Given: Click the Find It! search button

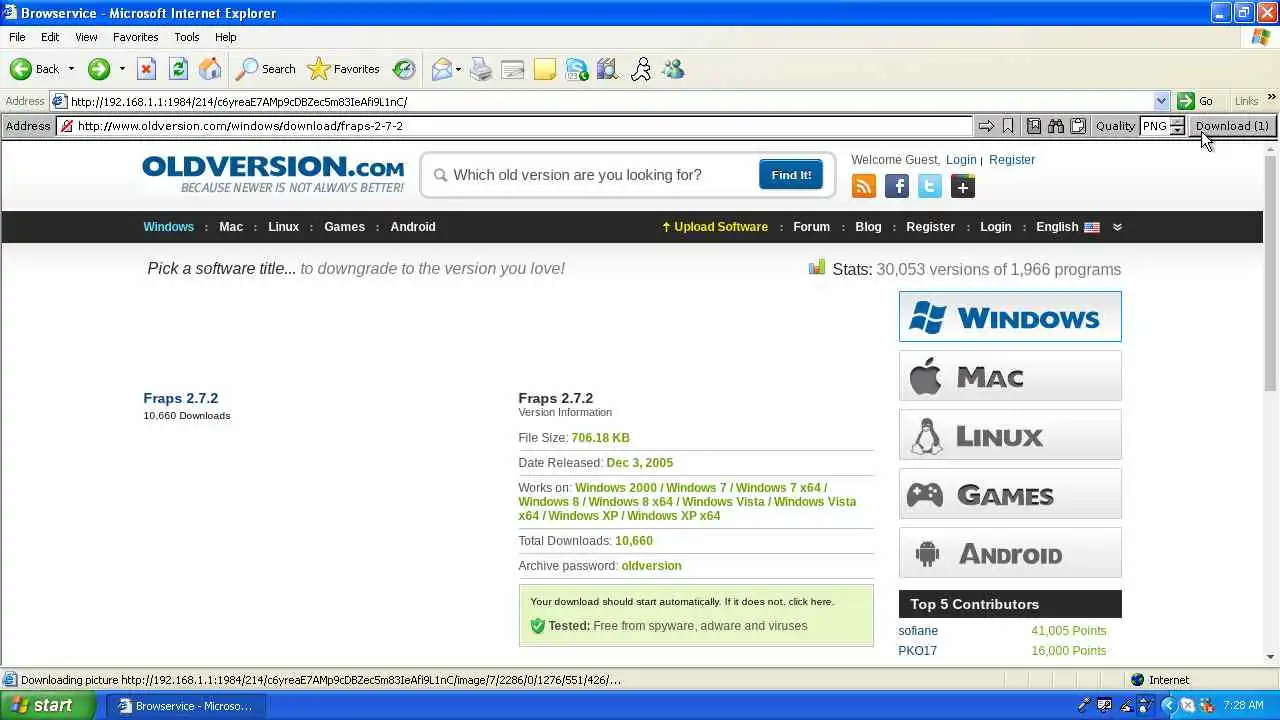Looking at the screenshot, I should 791,175.
